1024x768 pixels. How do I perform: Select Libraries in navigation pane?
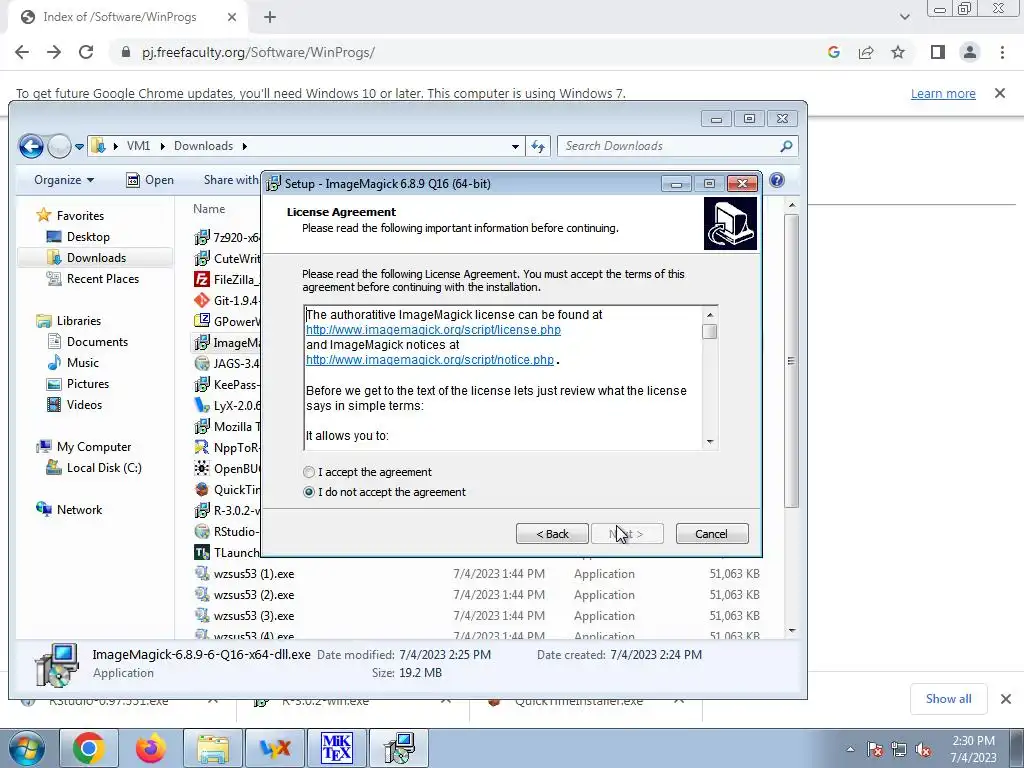point(78,321)
